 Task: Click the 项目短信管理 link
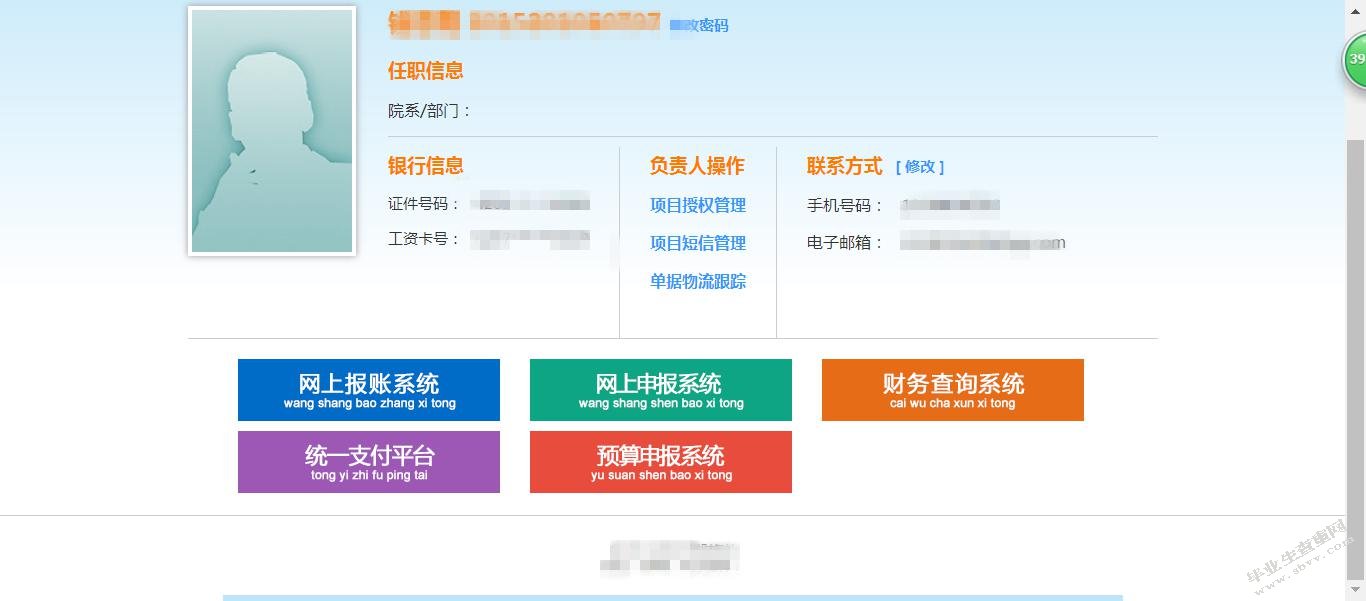coord(698,243)
